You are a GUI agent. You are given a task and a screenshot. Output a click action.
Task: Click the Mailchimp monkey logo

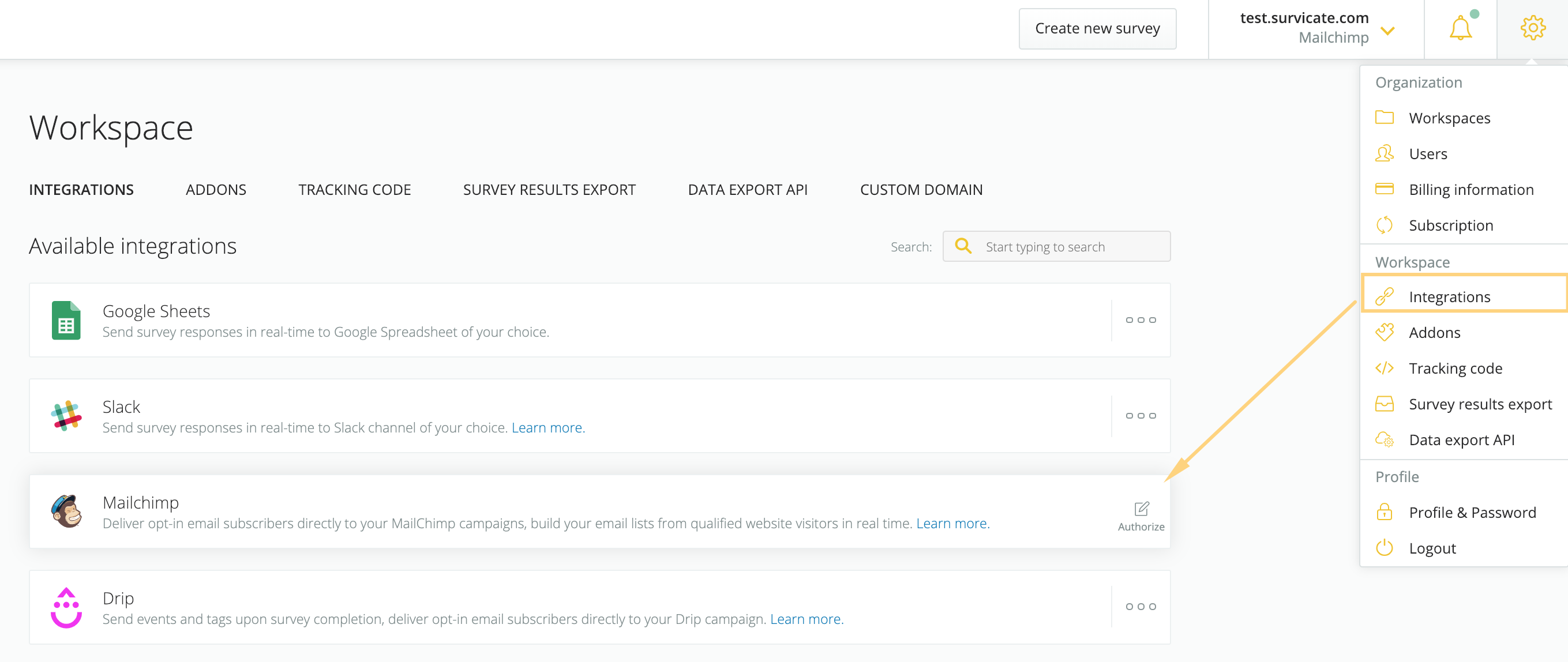pyautogui.click(x=66, y=511)
